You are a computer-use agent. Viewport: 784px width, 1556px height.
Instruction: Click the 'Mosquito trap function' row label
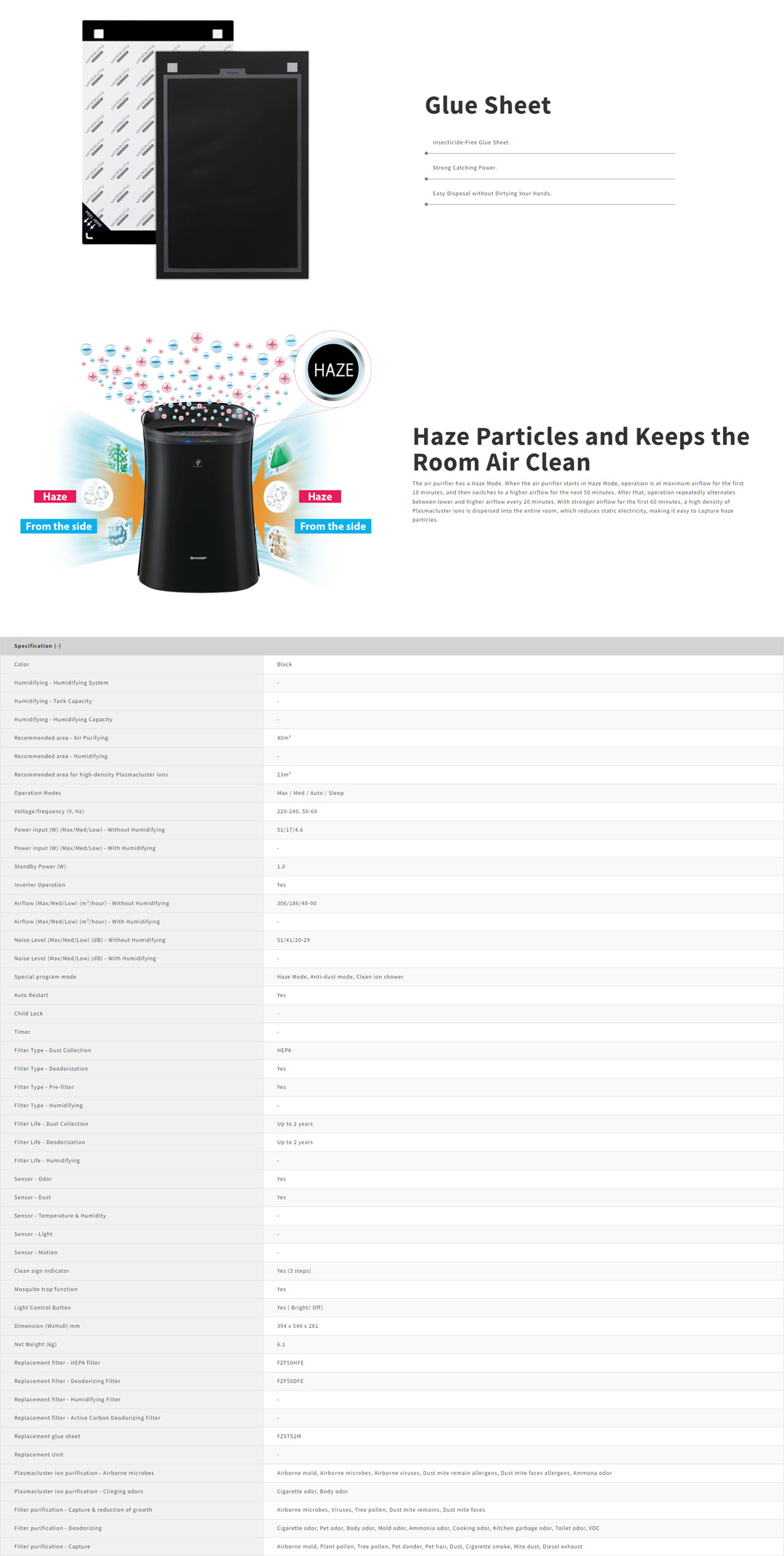point(46,1289)
